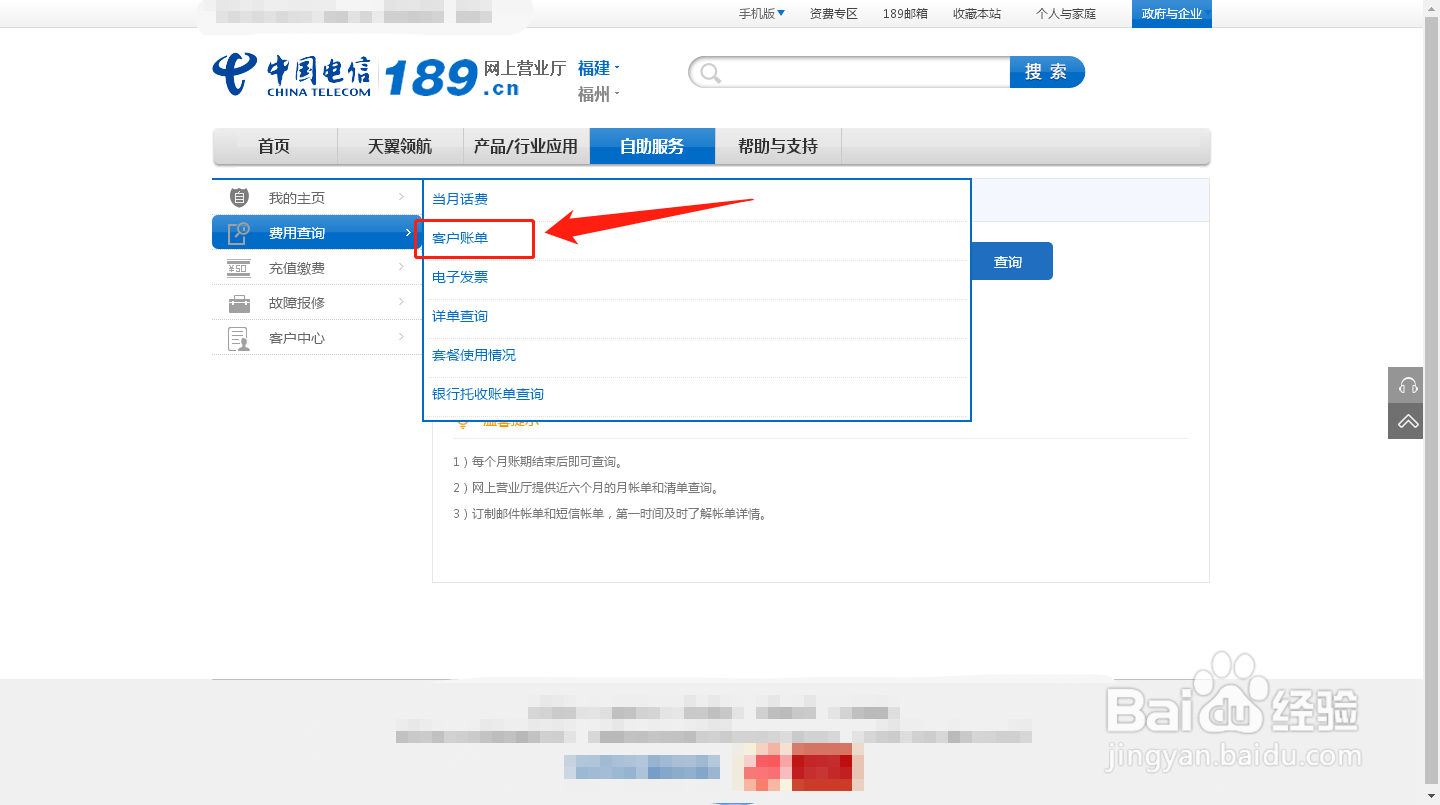1440x805 pixels.
Task: Click the 我的主页 shield icon
Action: [239, 197]
